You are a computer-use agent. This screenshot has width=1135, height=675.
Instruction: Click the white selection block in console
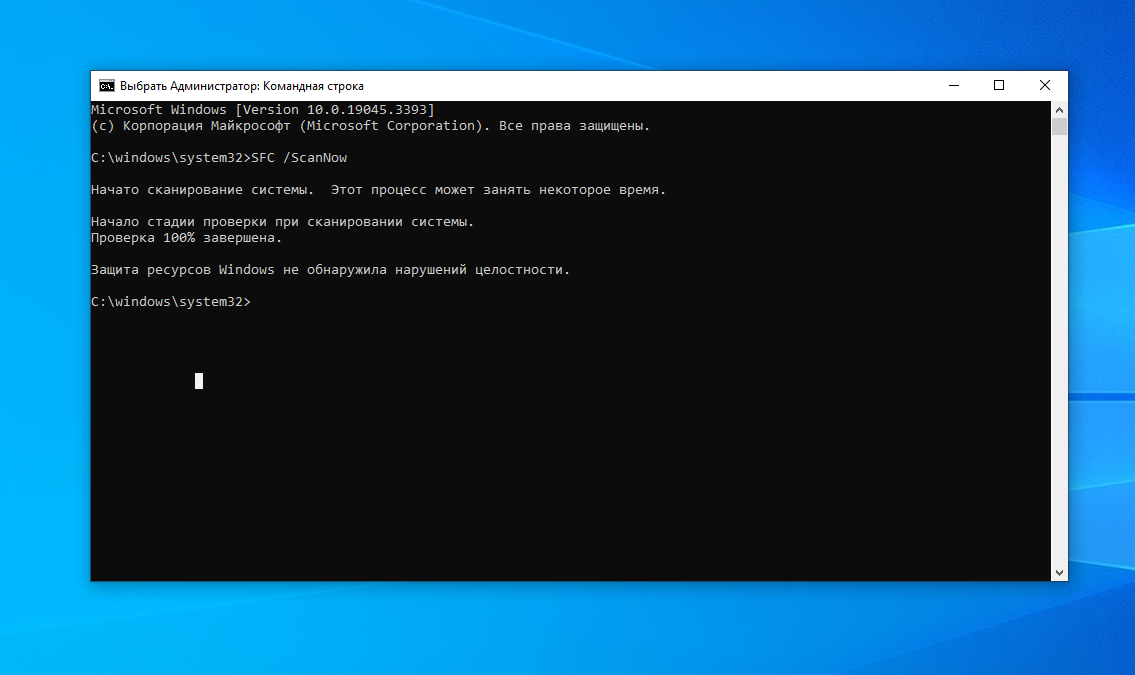(199, 381)
